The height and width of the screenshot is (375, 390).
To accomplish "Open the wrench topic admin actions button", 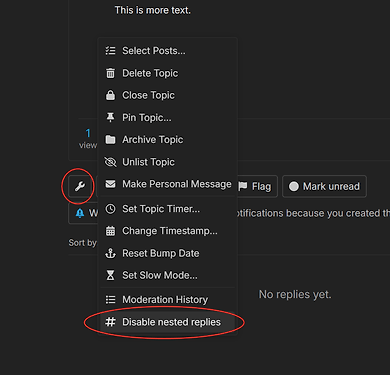I will (80, 186).
